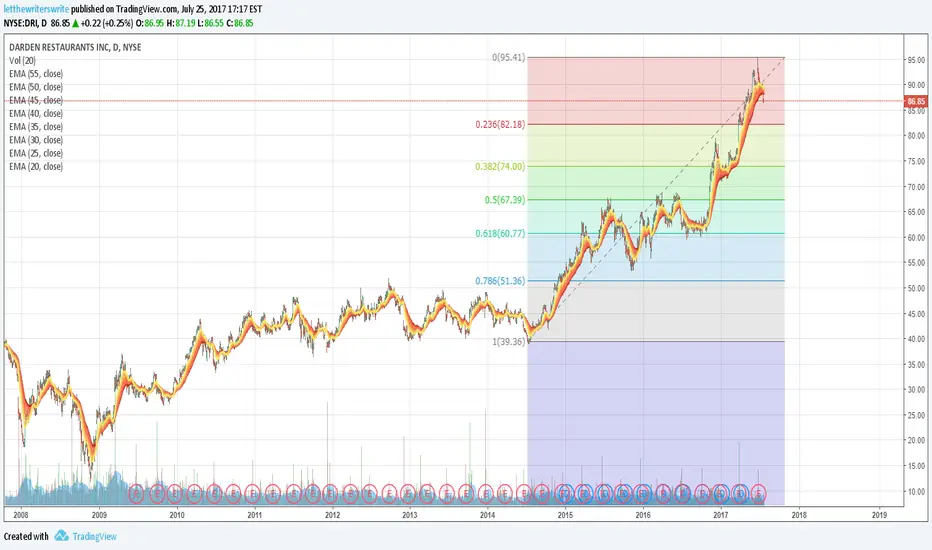Open the letthewriterswrite author profile link
This screenshot has width=932, height=550.
tap(36, 10)
